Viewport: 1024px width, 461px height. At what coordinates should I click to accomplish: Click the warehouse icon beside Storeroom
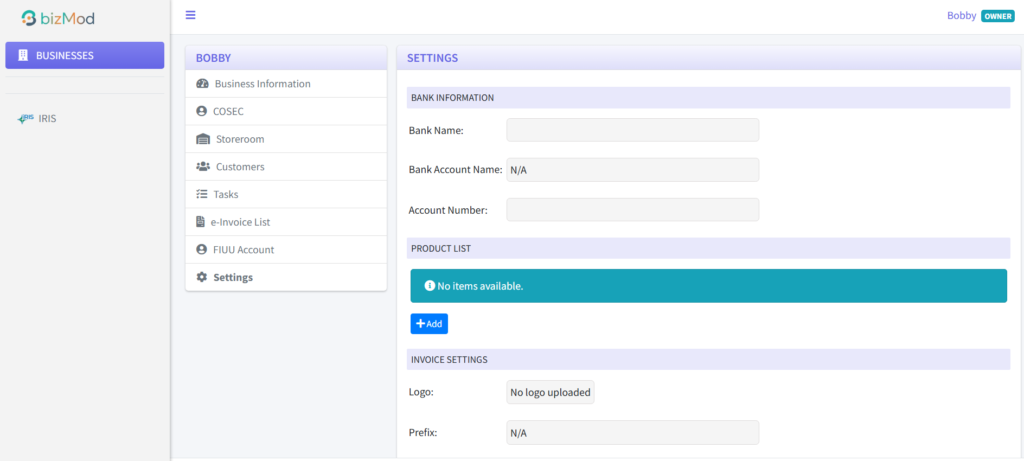coord(203,139)
